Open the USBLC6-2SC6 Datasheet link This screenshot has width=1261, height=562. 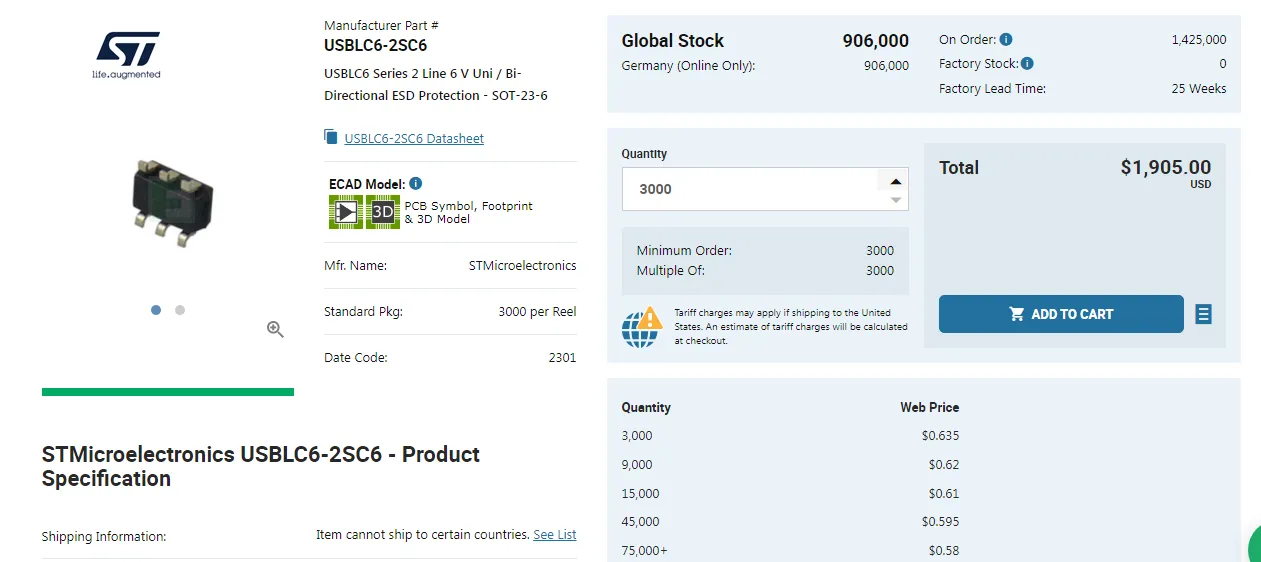coord(414,138)
